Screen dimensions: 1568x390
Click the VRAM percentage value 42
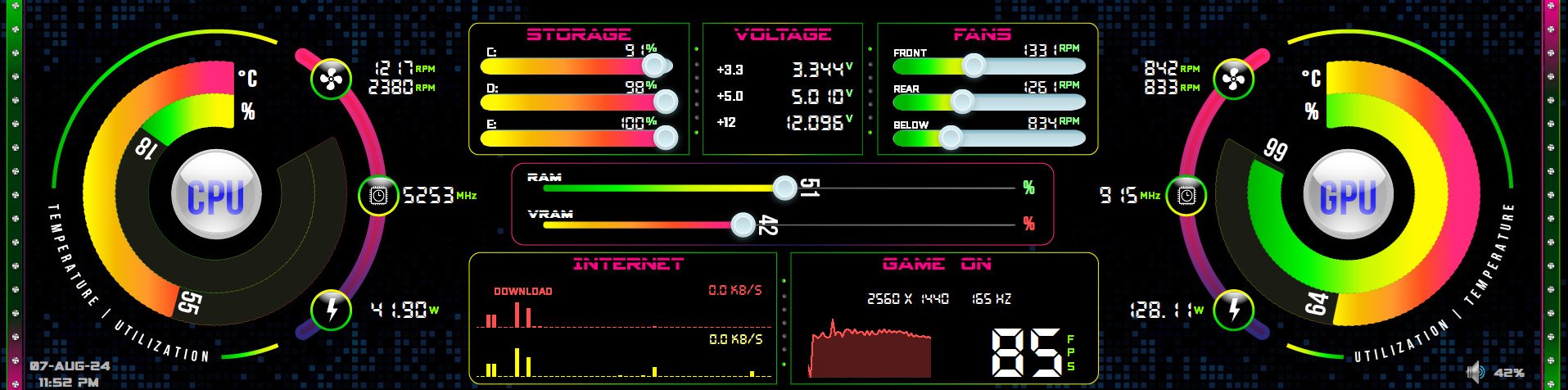click(x=767, y=224)
